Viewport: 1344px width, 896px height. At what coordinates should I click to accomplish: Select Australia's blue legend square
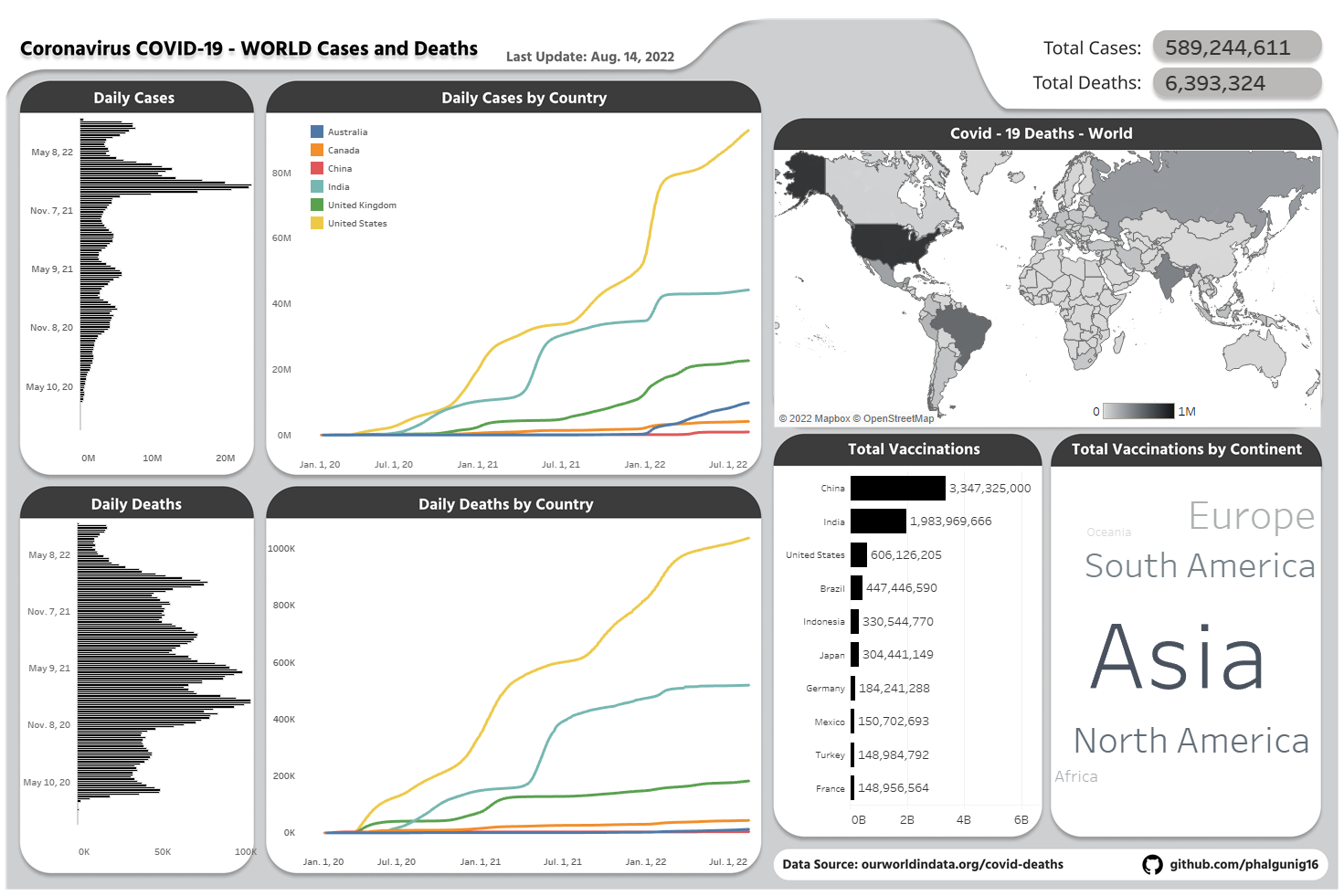(x=316, y=132)
